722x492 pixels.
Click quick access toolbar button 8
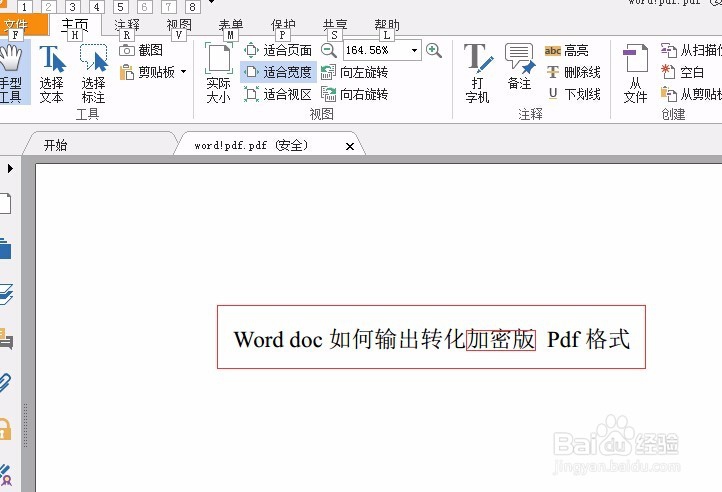[192, 6]
